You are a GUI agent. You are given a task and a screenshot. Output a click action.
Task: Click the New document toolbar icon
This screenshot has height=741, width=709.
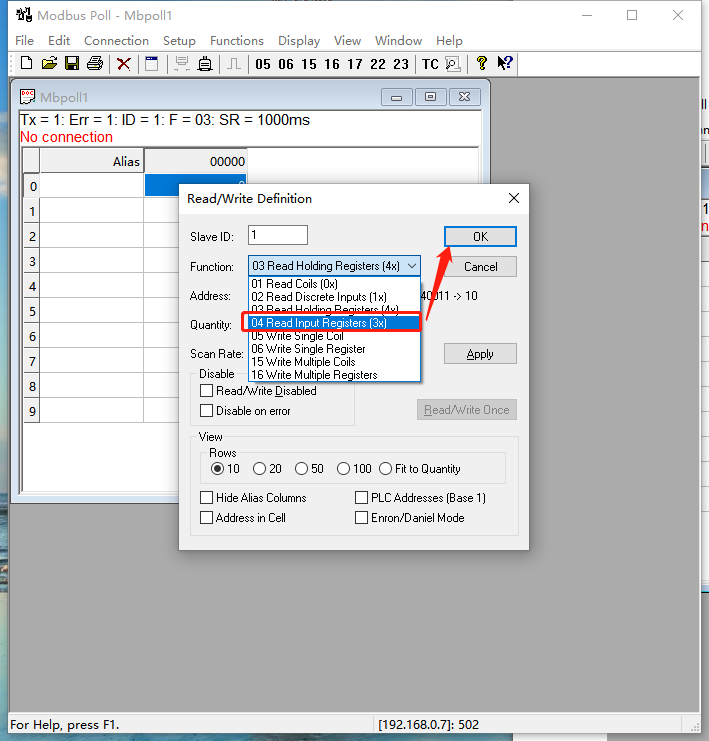[x=26, y=64]
